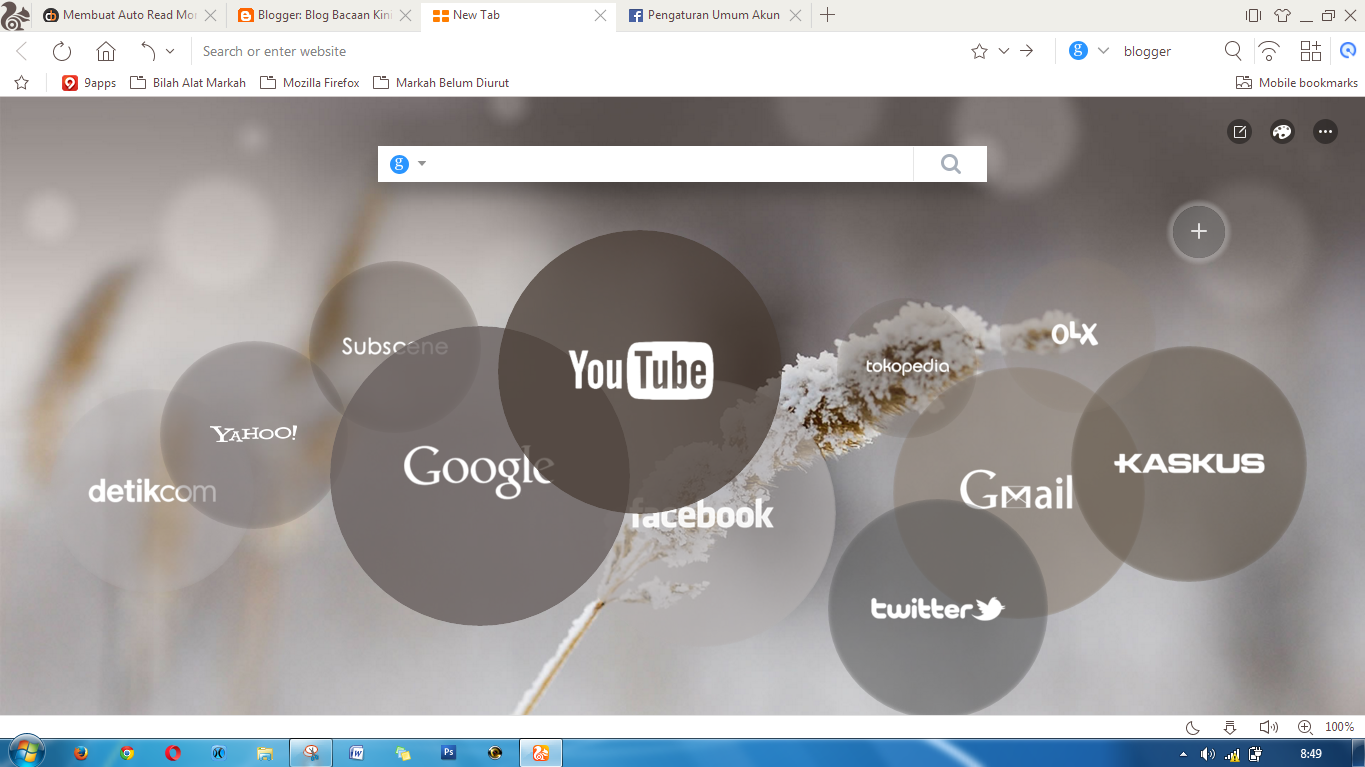Go back with the back arrow

[x=22, y=51]
